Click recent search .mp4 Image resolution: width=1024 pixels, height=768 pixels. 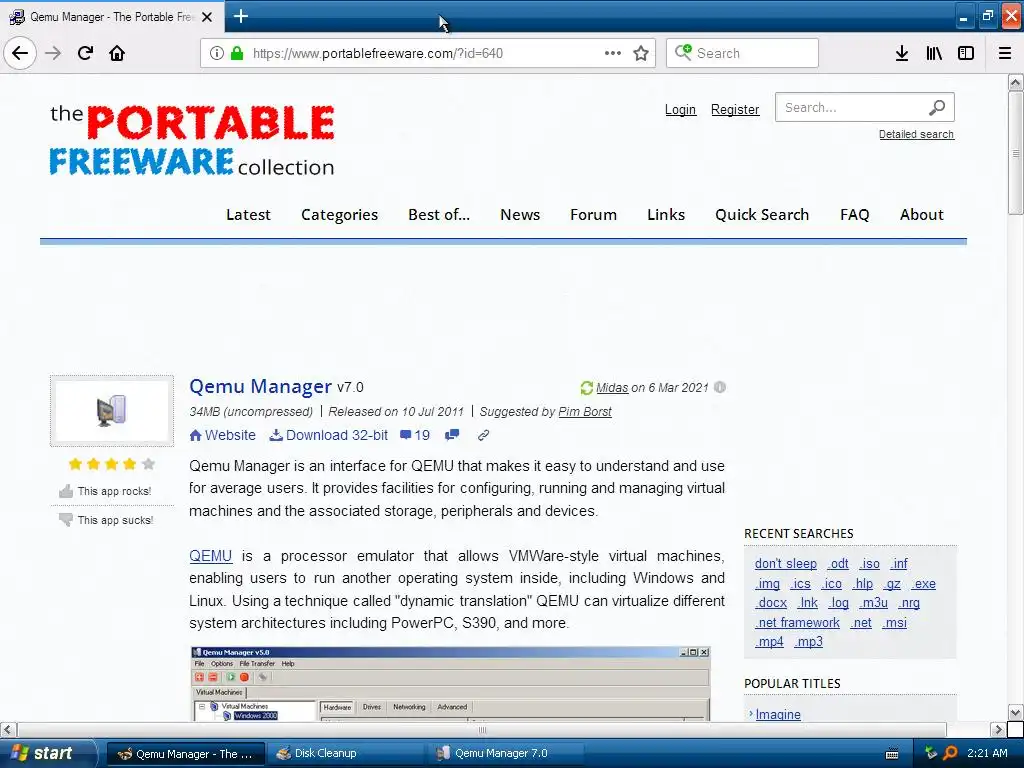[769, 642]
